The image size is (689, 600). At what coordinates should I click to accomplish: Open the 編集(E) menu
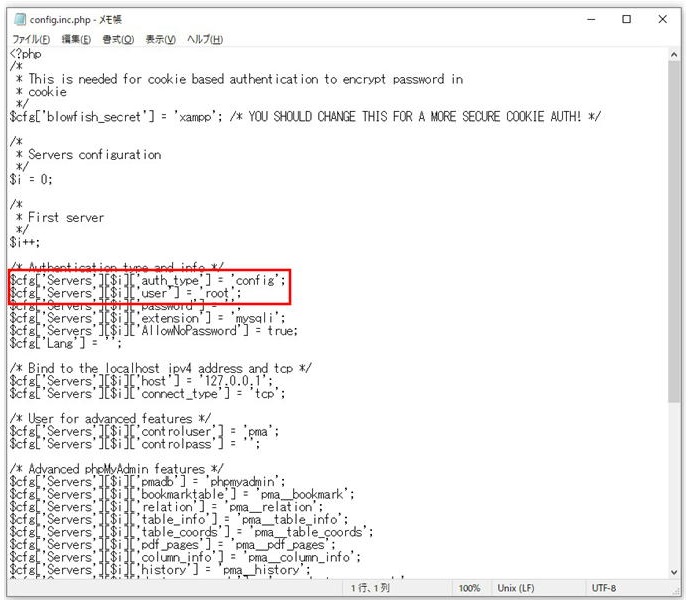tap(76, 39)
